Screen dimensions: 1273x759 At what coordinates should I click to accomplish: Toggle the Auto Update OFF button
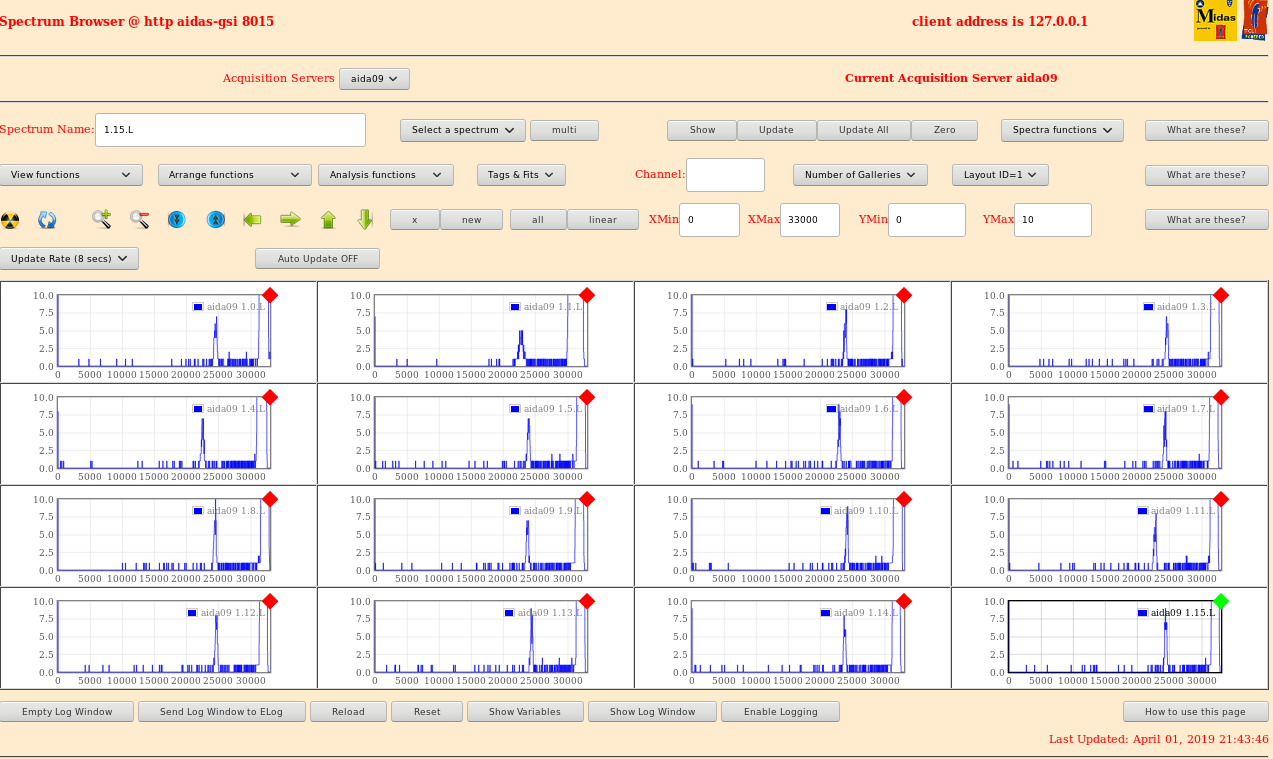pyautogui.click(x=317, y=259)
